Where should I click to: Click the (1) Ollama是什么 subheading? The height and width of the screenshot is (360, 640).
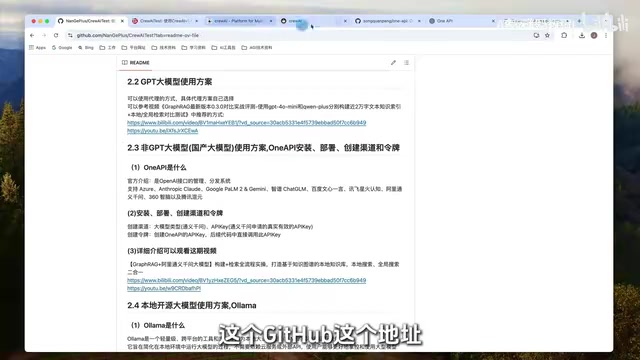(x=158, y=325)
